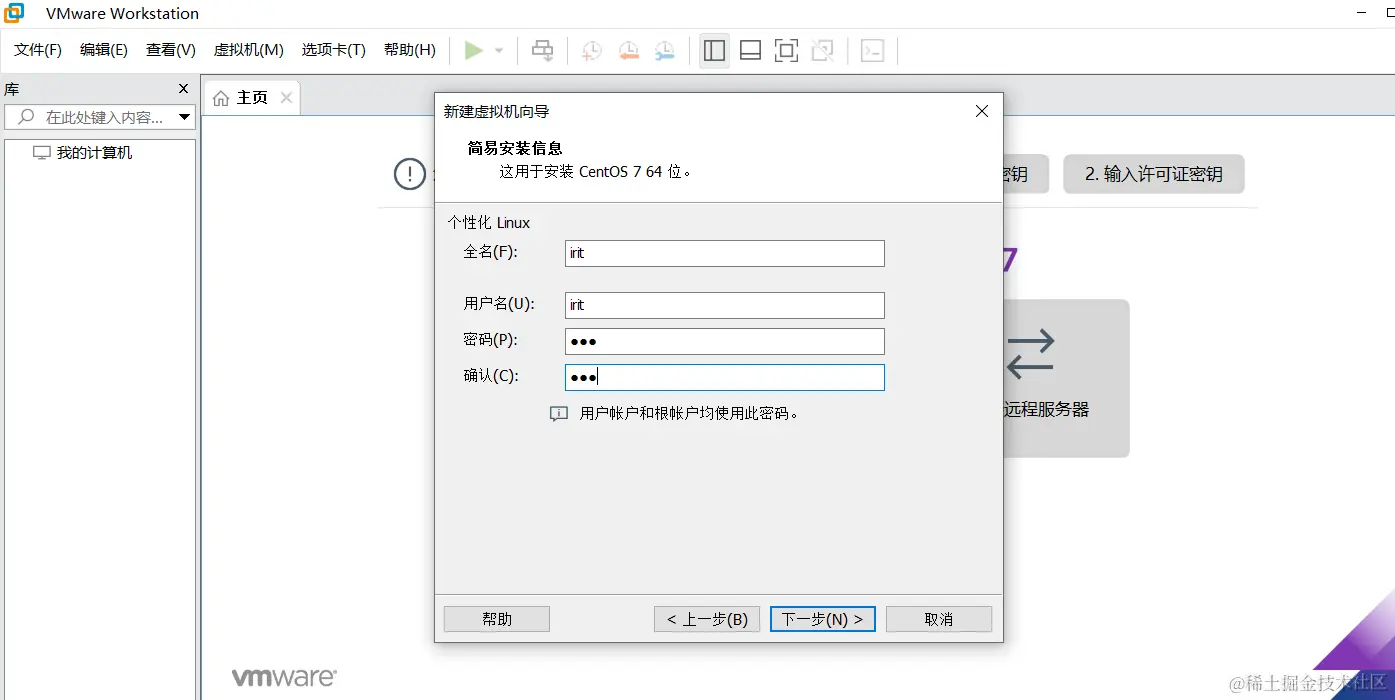Click the 上一步(B) back button
Image resolution: width=1395 pixels, height=700 pixels.
(x=707, y=619)
